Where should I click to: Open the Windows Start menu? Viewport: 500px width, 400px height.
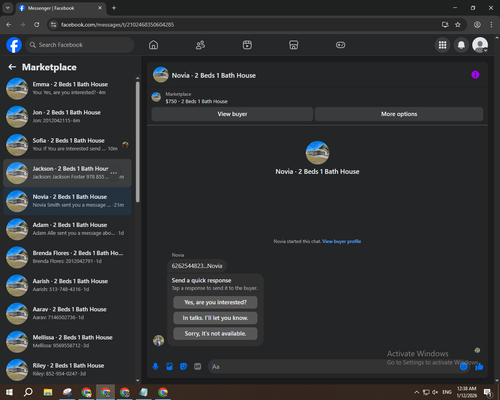point(9,392)
